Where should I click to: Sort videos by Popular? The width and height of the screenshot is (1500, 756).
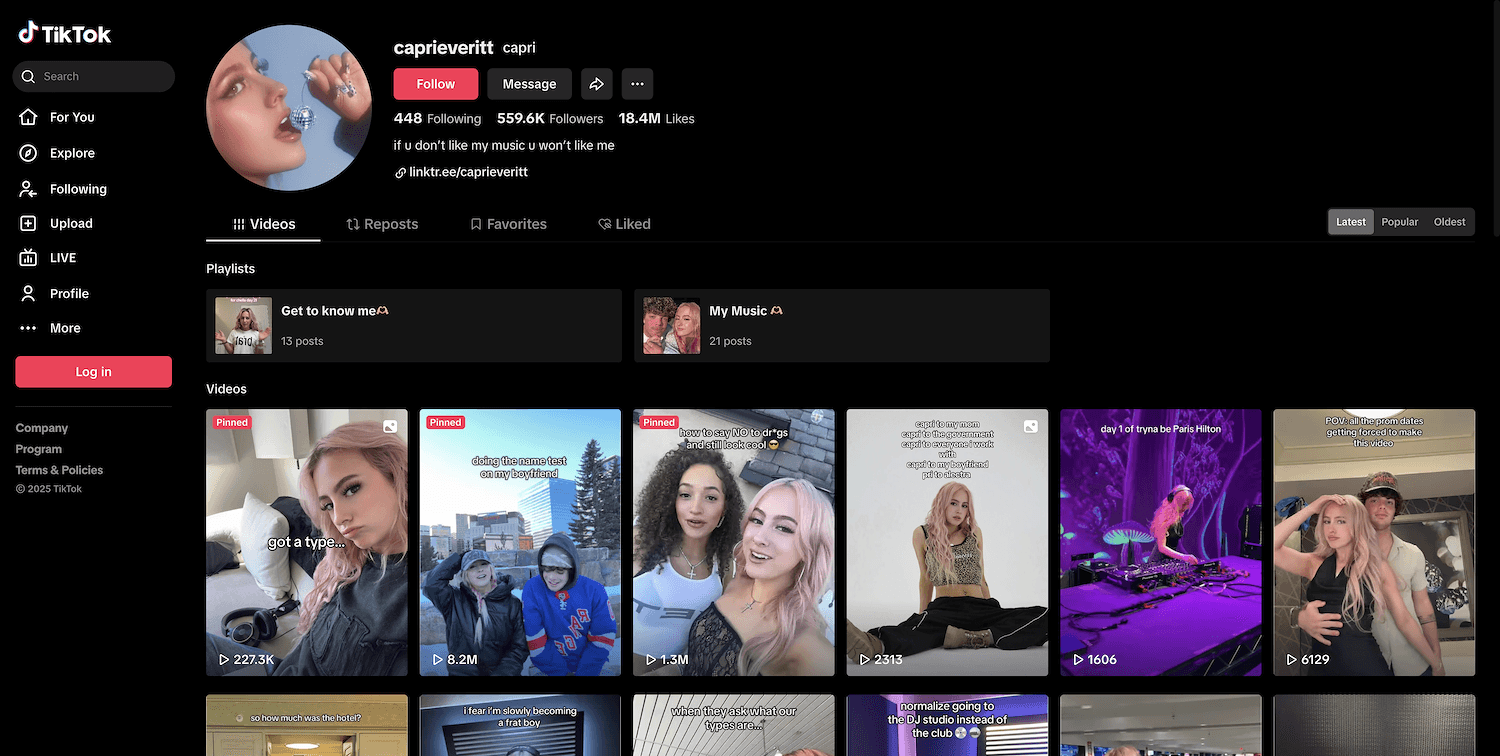pyautogui.click(x=1399, y=222)
